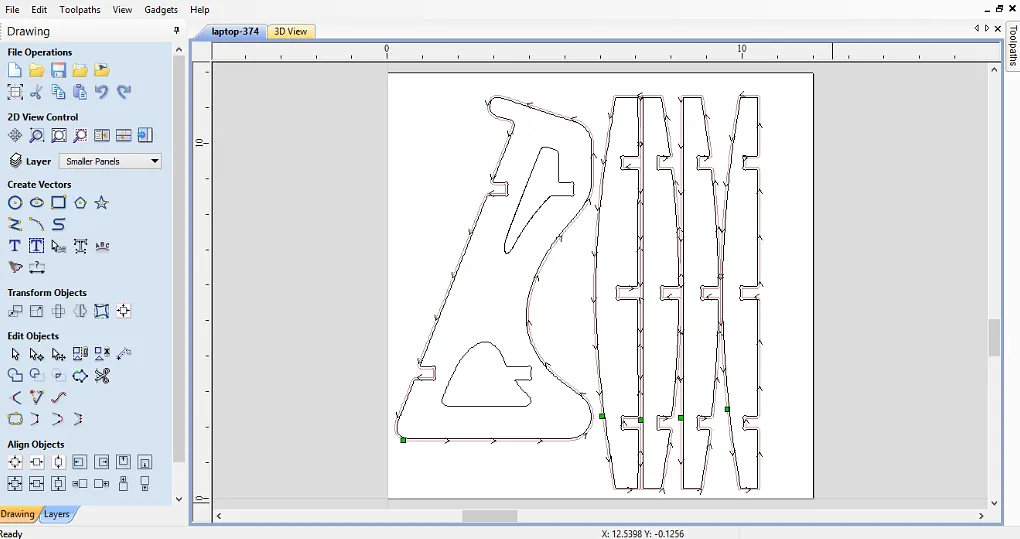Viewport: 1020px width, 539px height.
Task: Click the horizontal scrollbar thumb
Action: [x=489, y=516]
